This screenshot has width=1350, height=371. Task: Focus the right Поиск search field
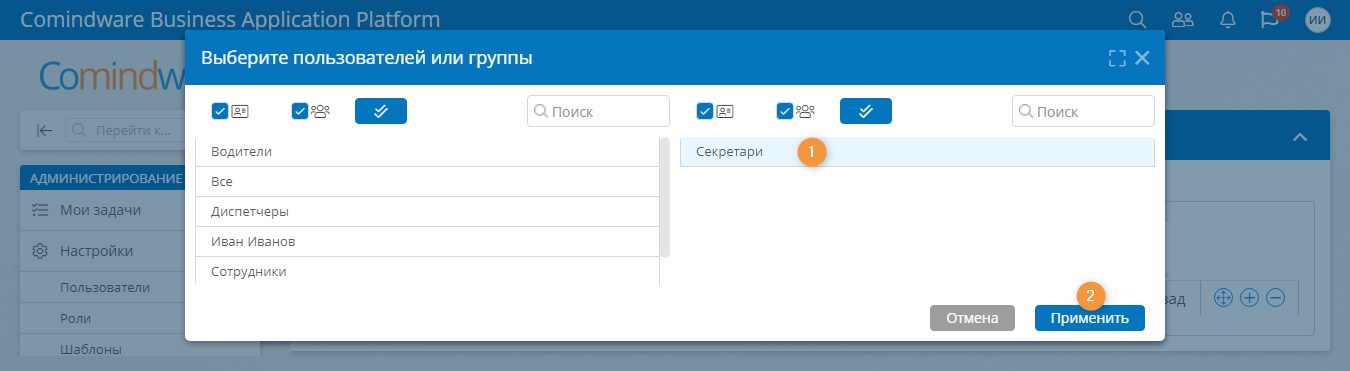[x=1083, y=111]
